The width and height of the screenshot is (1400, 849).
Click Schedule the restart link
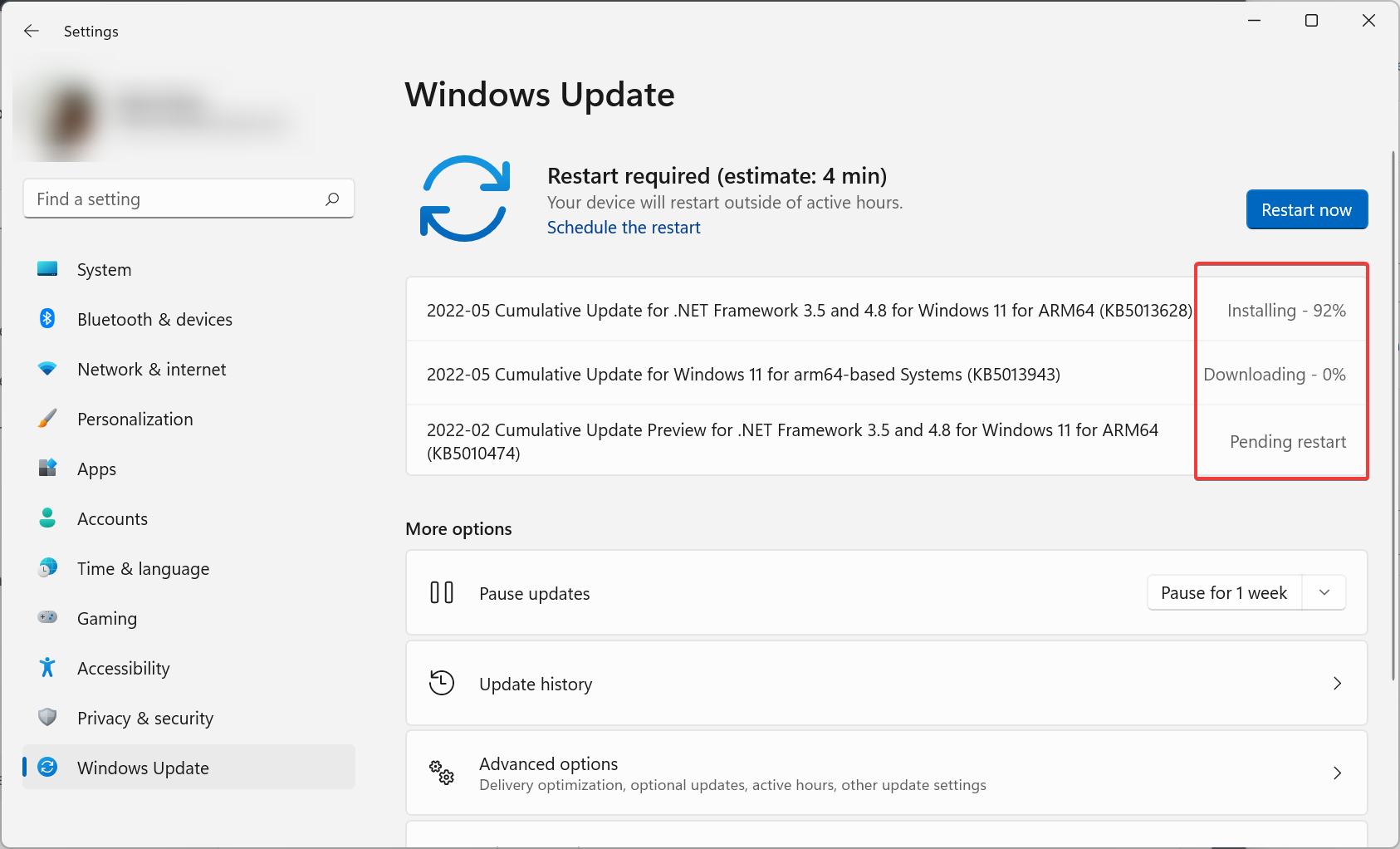pyautogui.click(x=624, y=228)
